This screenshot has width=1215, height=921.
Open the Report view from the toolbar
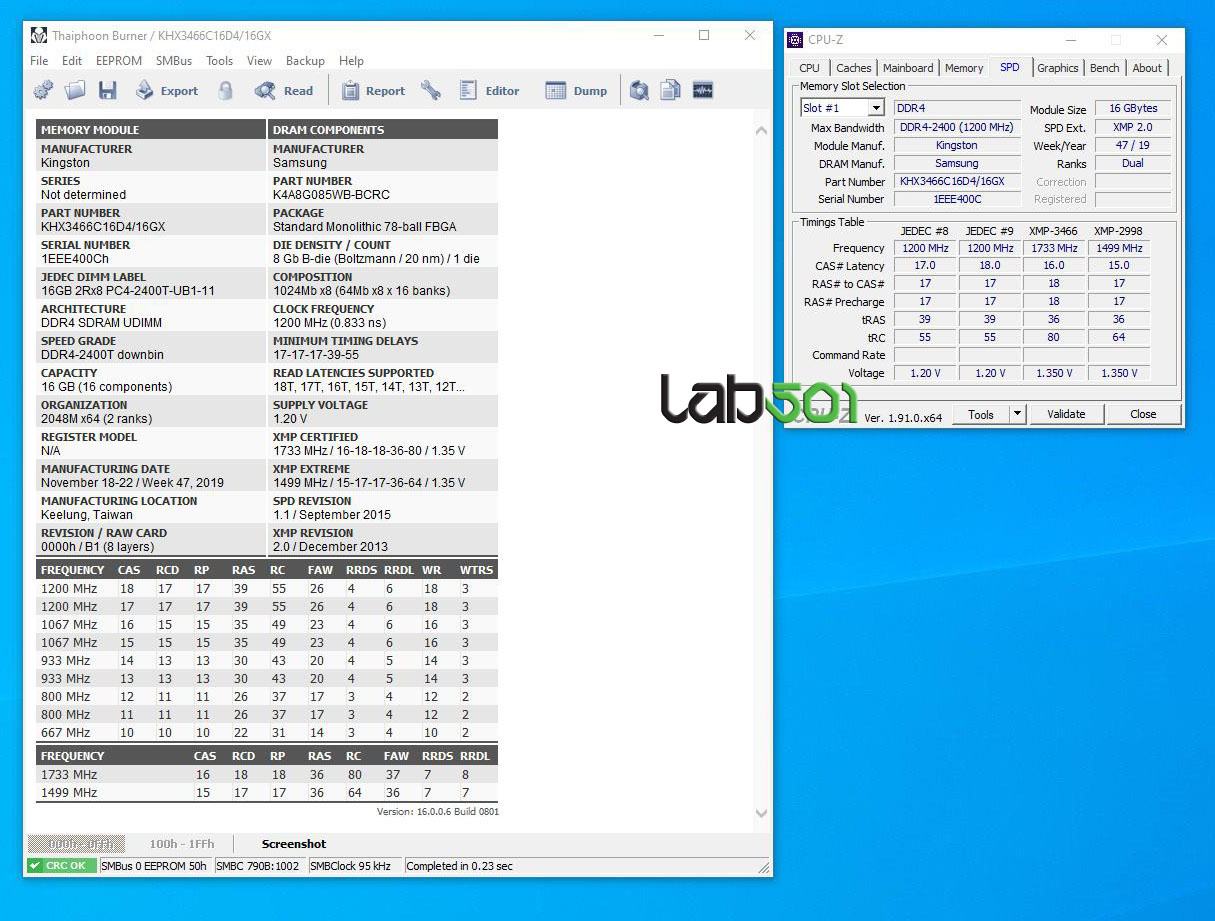(x=373, y=91)
